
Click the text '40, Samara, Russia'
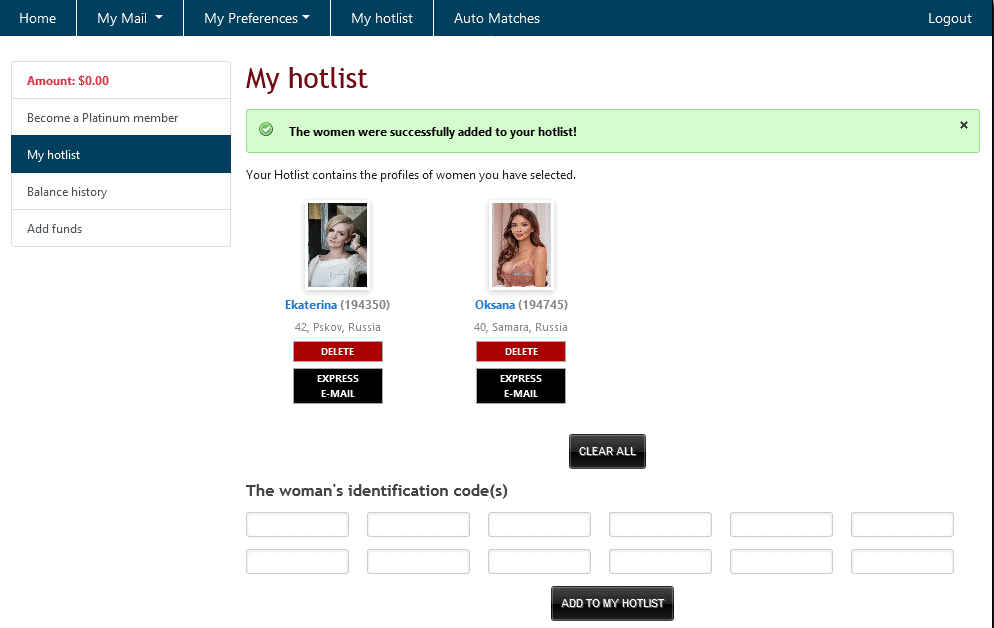(520, 327)
